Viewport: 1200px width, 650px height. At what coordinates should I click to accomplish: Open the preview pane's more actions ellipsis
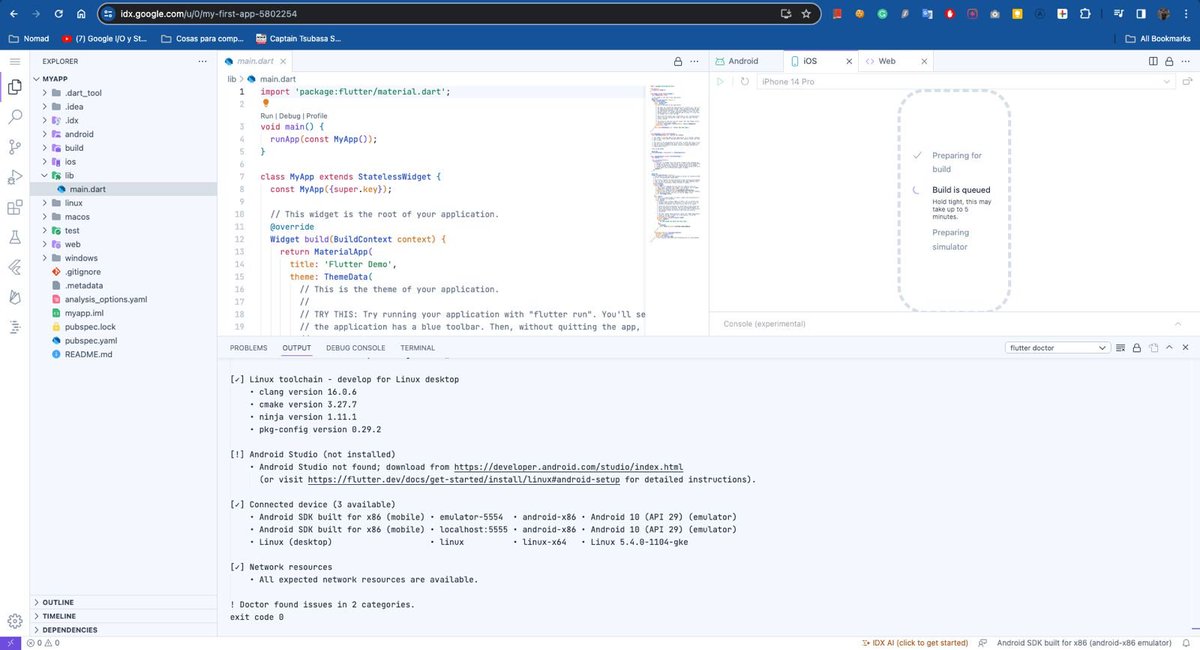point(1186,61)
